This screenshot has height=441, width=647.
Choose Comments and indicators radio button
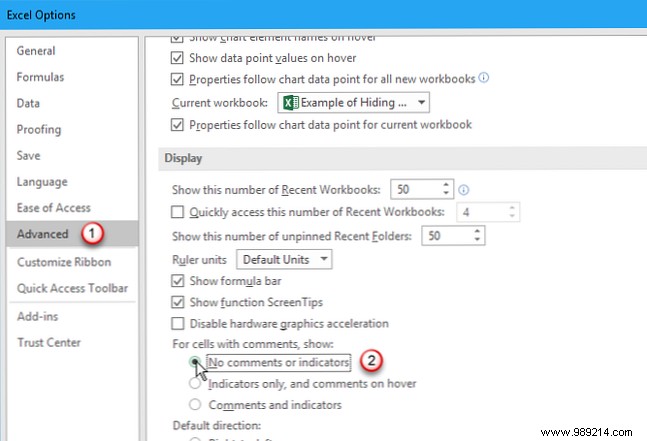[x=195, y=405]
